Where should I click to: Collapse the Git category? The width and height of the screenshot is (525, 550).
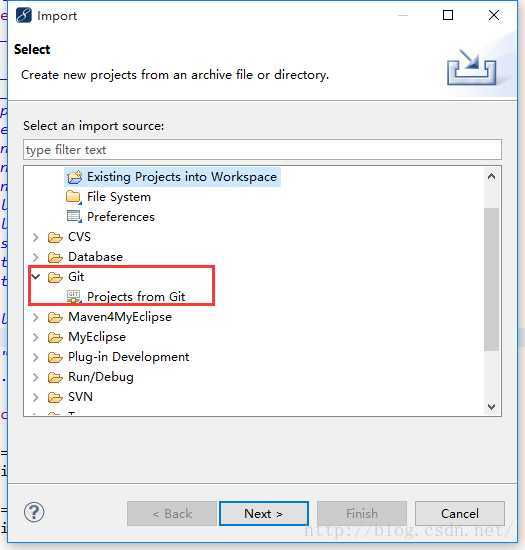point(35,277)
